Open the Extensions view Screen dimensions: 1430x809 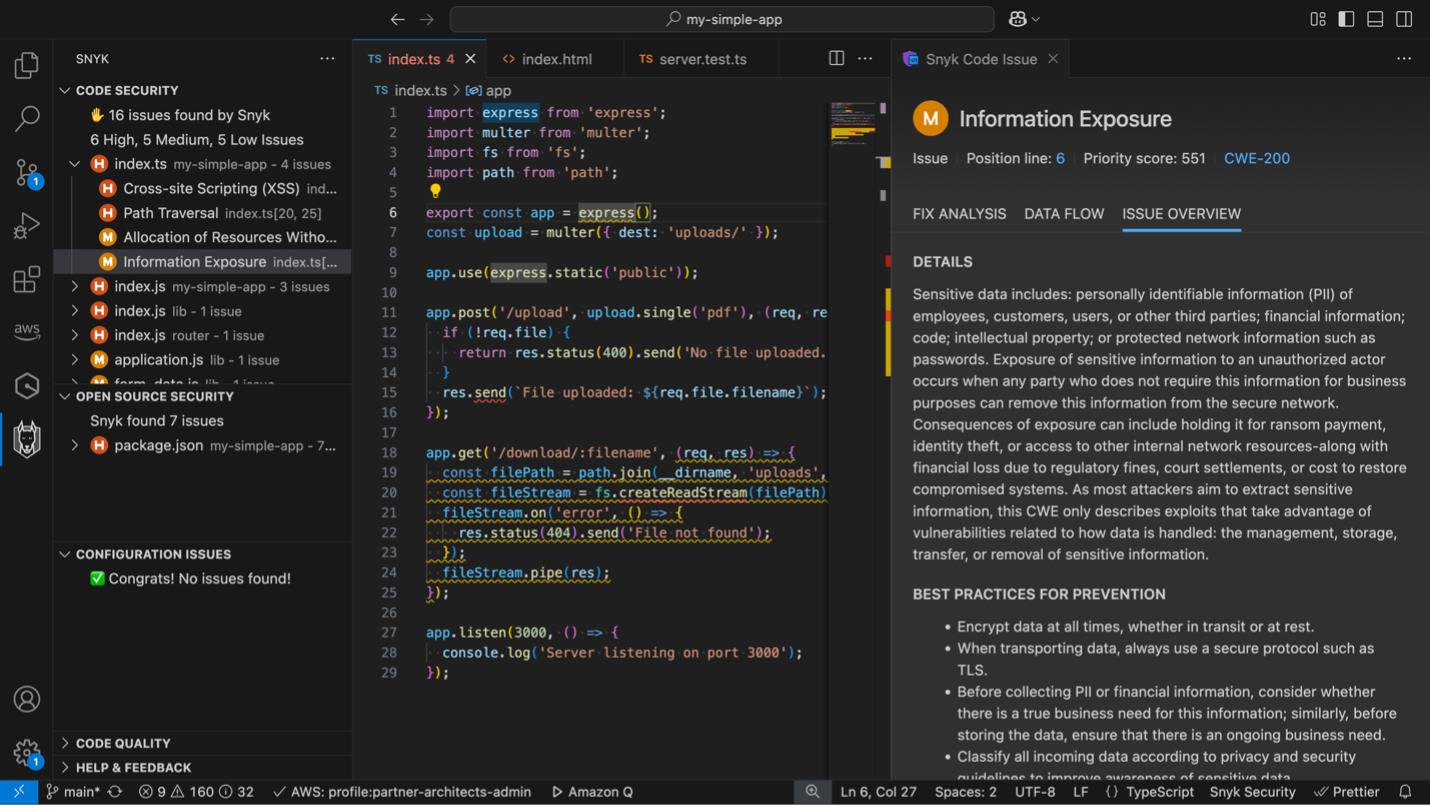point(26,279)
